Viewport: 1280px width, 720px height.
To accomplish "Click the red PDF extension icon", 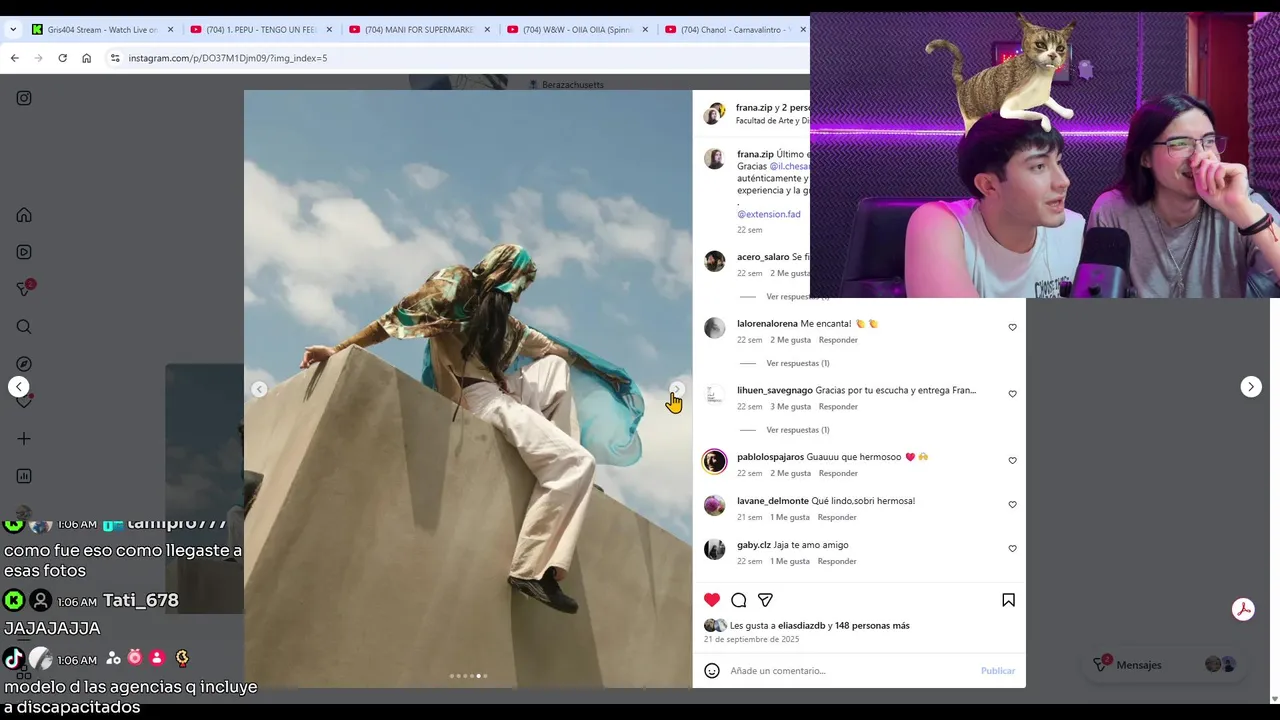I will 1243,610.
